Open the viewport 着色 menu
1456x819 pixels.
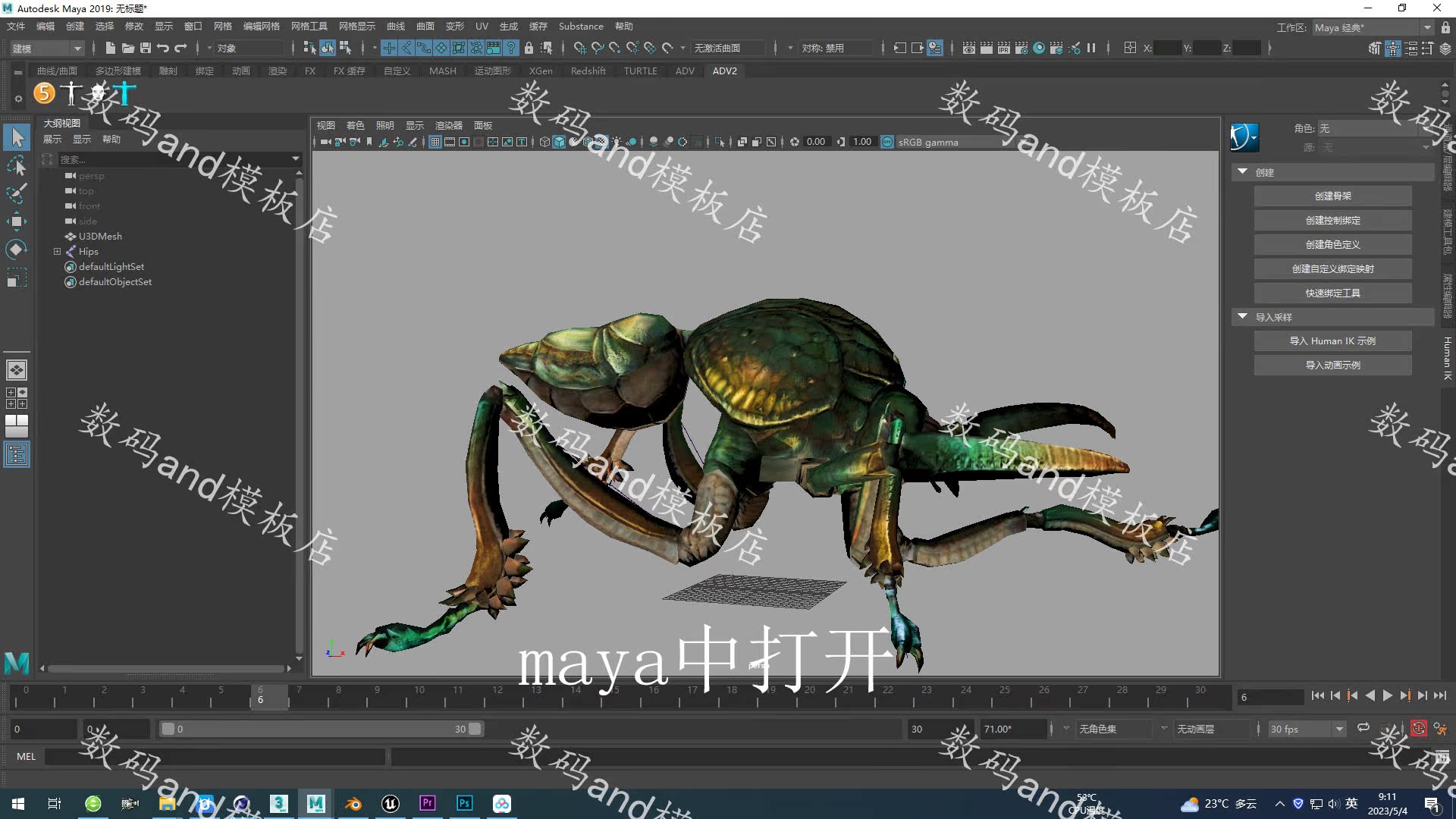355,125
